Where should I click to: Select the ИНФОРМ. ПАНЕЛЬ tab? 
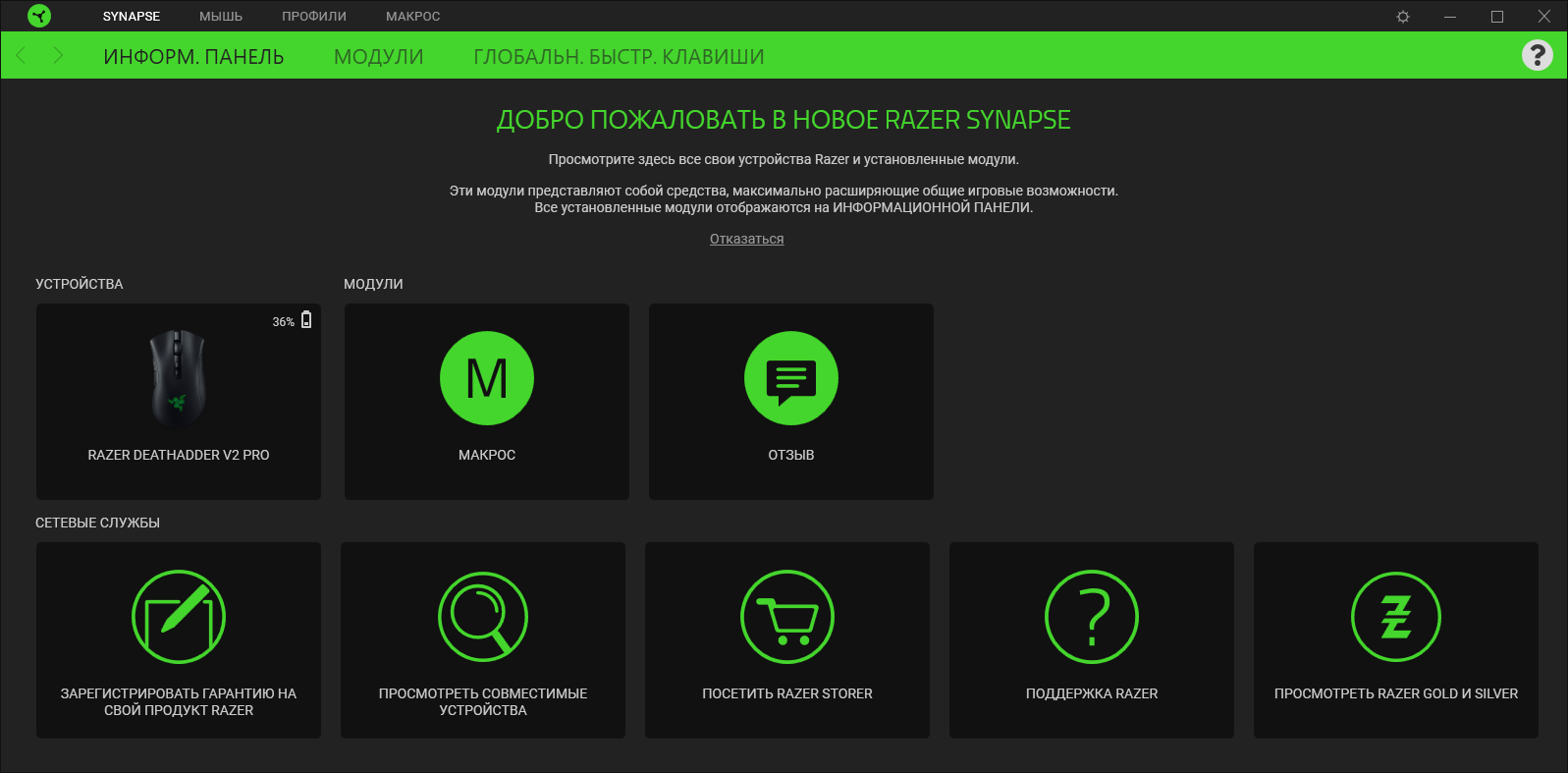pyautogui.click(x=193, y=57)
